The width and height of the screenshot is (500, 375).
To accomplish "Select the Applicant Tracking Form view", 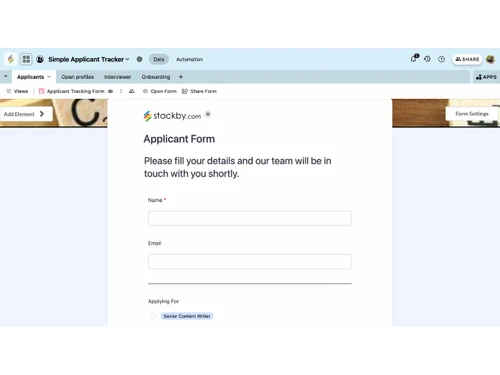I will tap(72, 91).
